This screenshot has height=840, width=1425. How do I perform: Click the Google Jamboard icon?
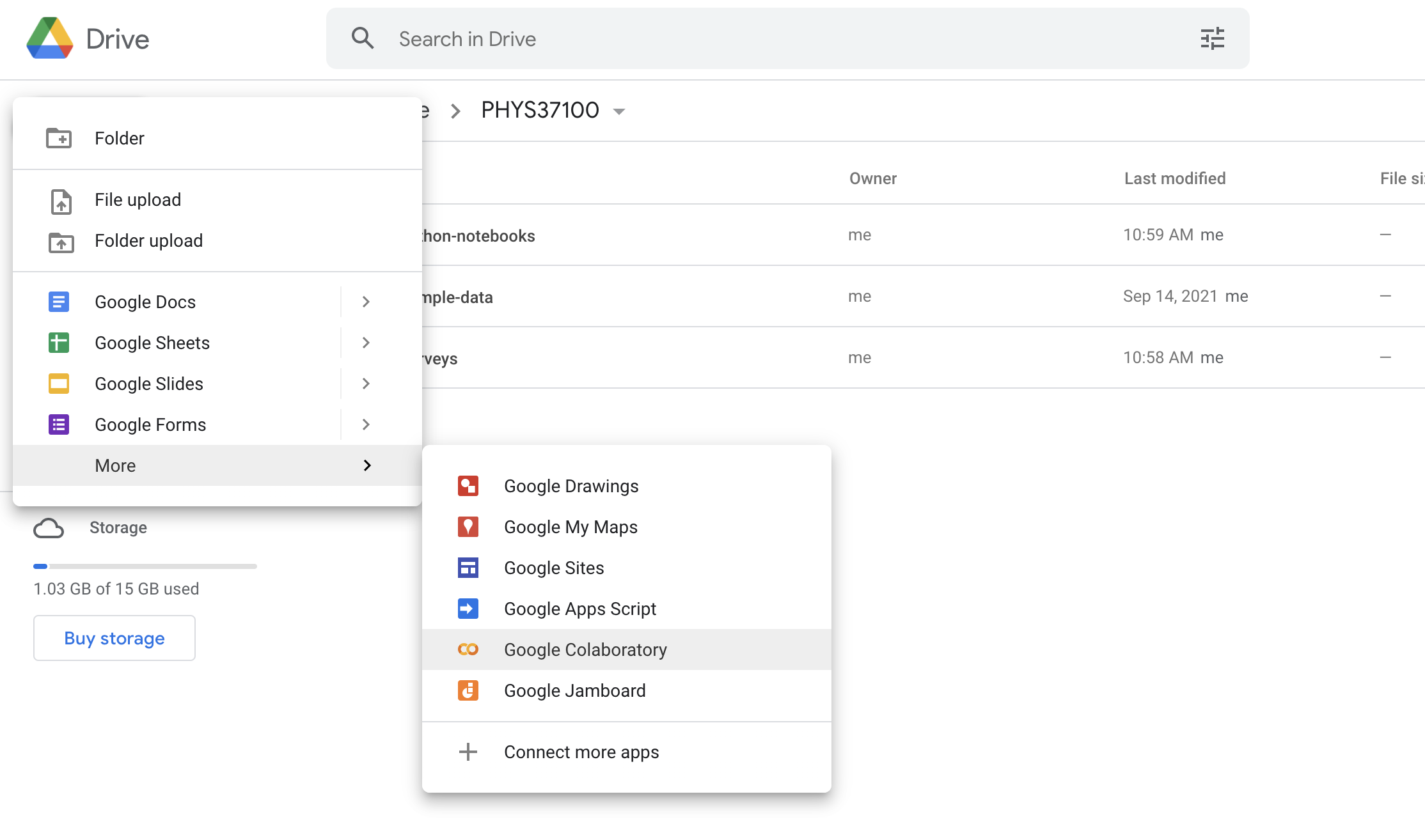tap(468, 690)
